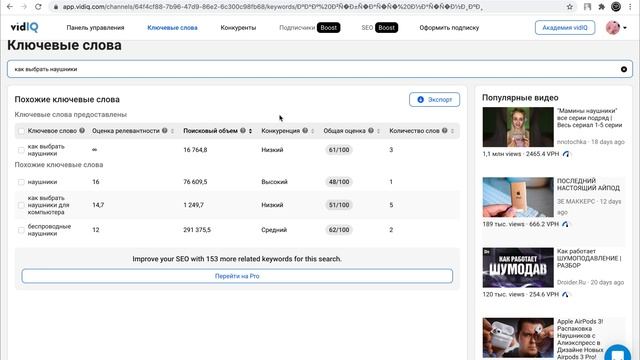Check the 'беспроводные наушники' row
The height and width of the screenshot is (360, 640).
21,230
